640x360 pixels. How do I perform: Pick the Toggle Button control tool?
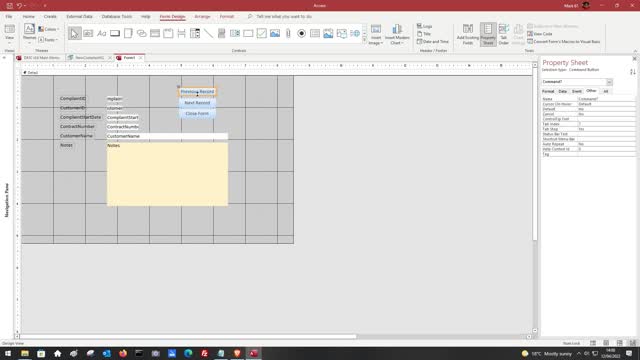coord(222,33)
